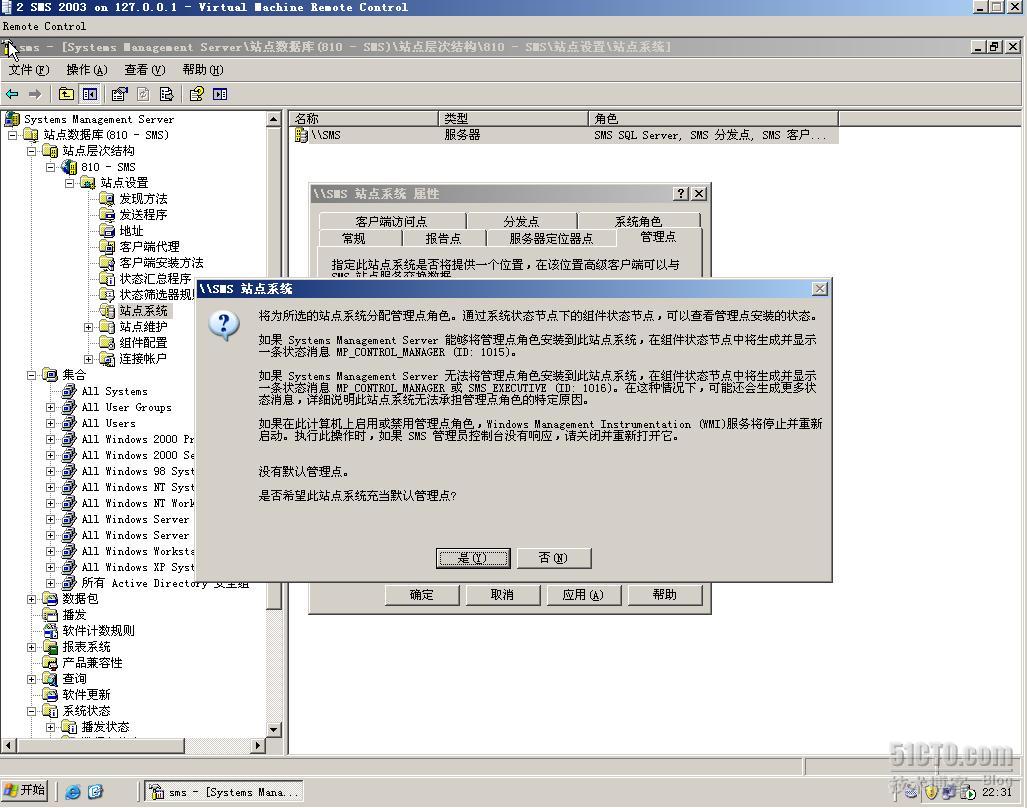Open the 文件(F) menu
The height and width of the screenshot is (808, 1027).
pos(29,70)
